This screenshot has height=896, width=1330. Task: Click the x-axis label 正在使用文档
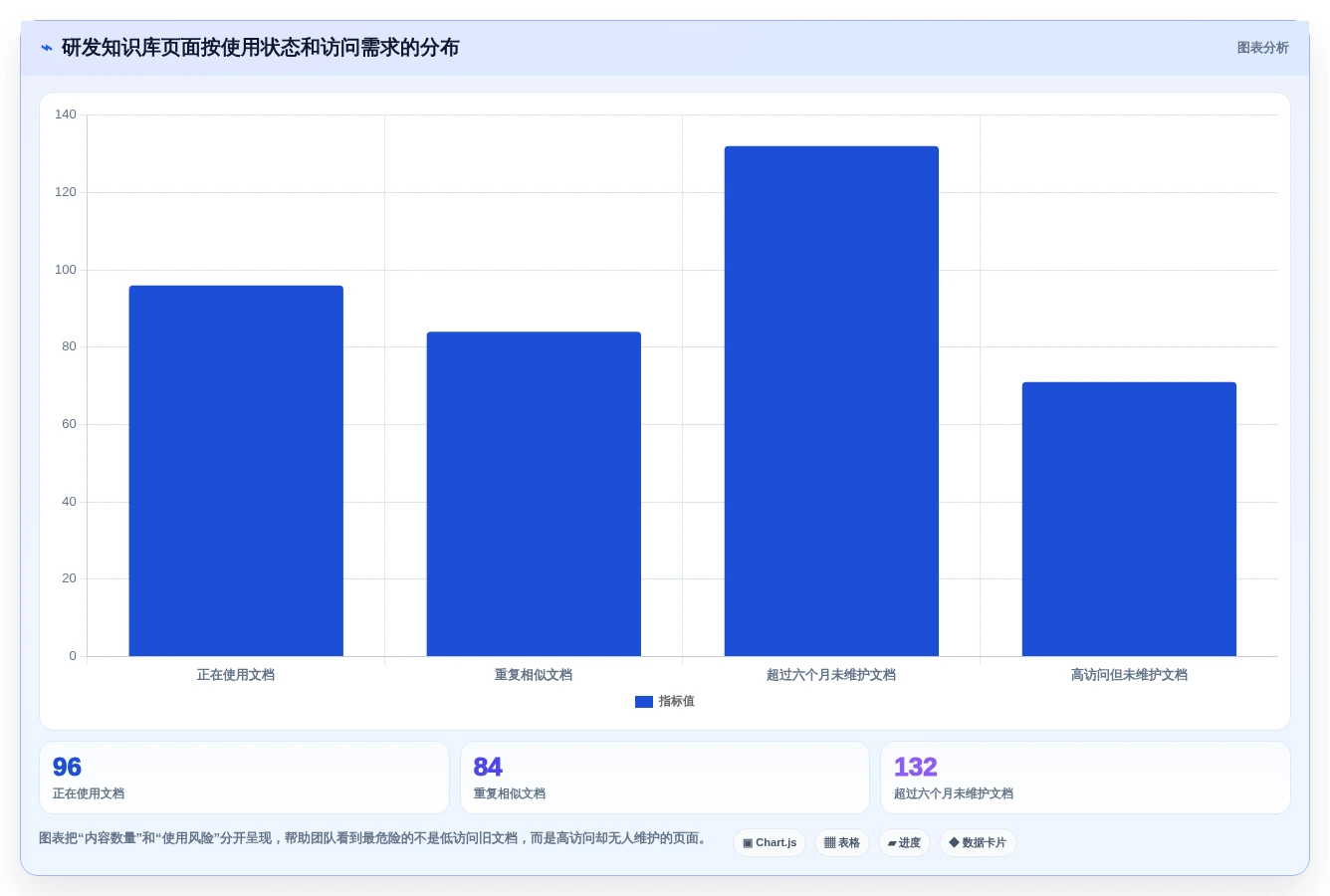click(x=236, y=675)
